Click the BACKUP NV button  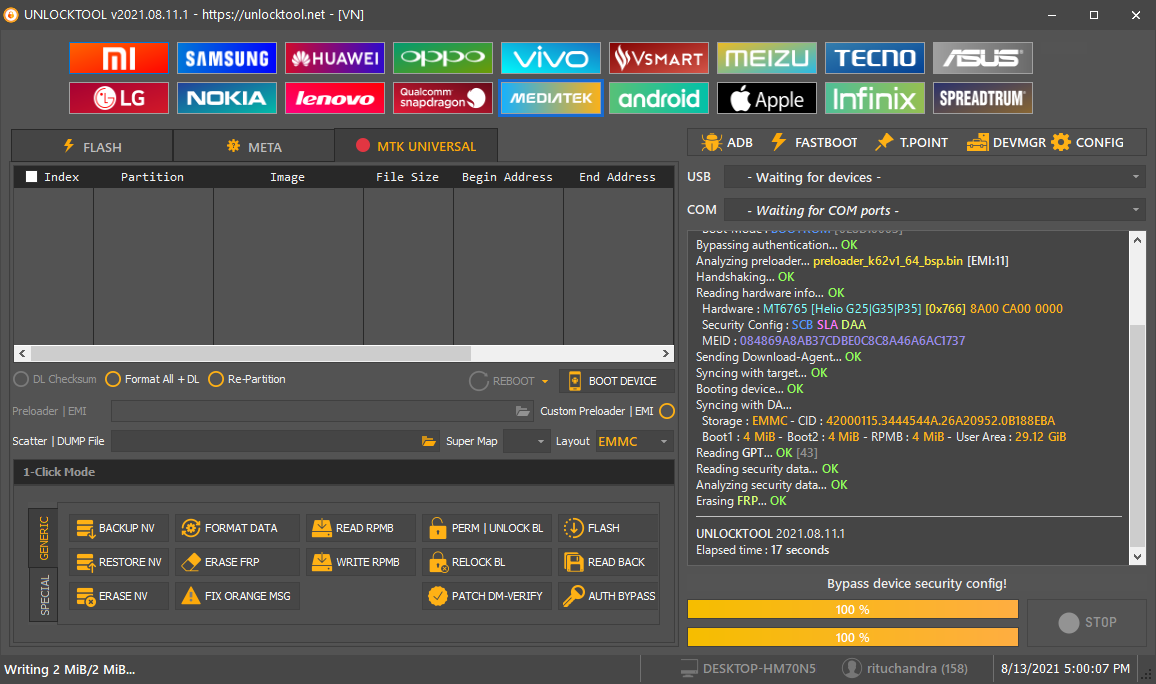[x=119, y=528]
